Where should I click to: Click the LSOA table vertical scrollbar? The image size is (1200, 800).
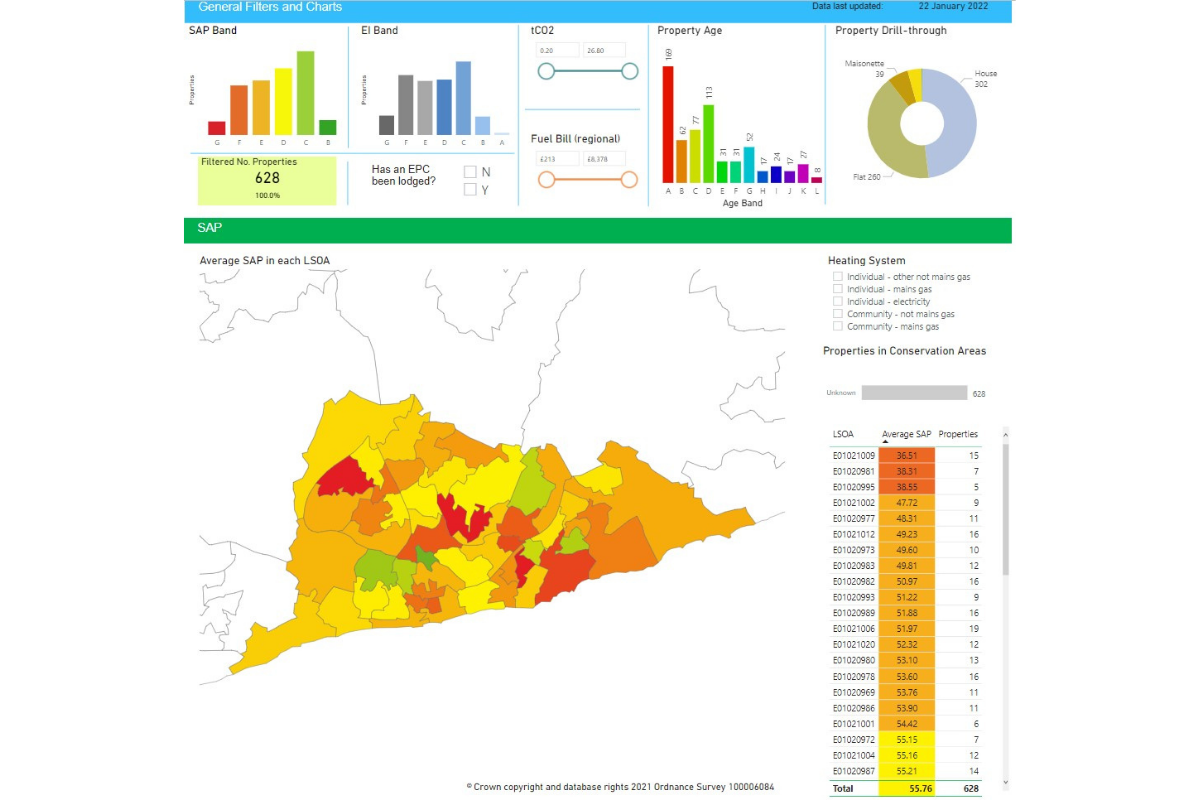click(x=1005, y=510)
